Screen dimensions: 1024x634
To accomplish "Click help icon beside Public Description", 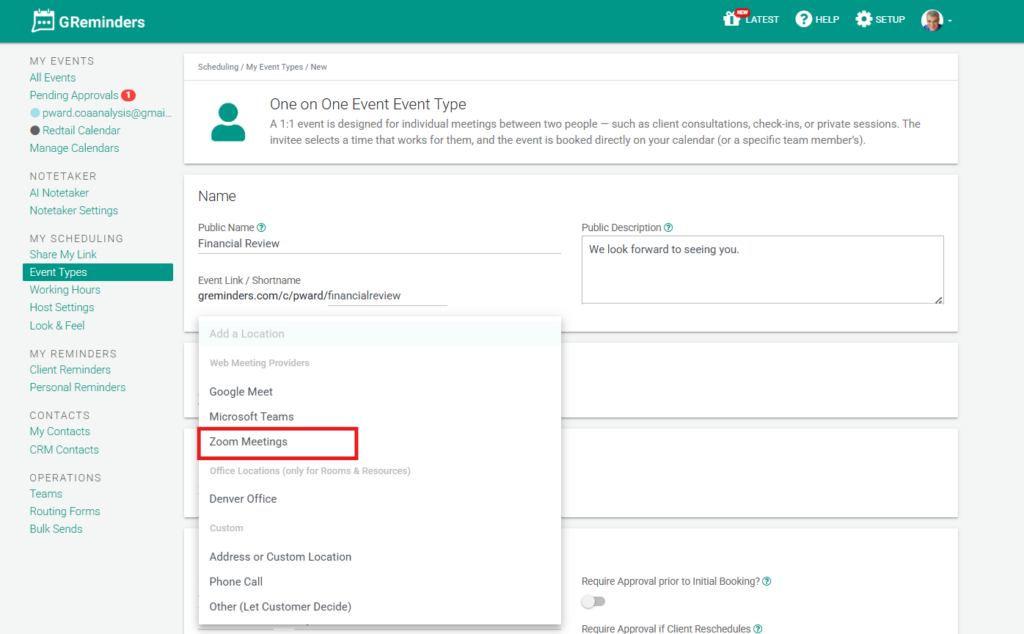I will click(x=669, y=228).
